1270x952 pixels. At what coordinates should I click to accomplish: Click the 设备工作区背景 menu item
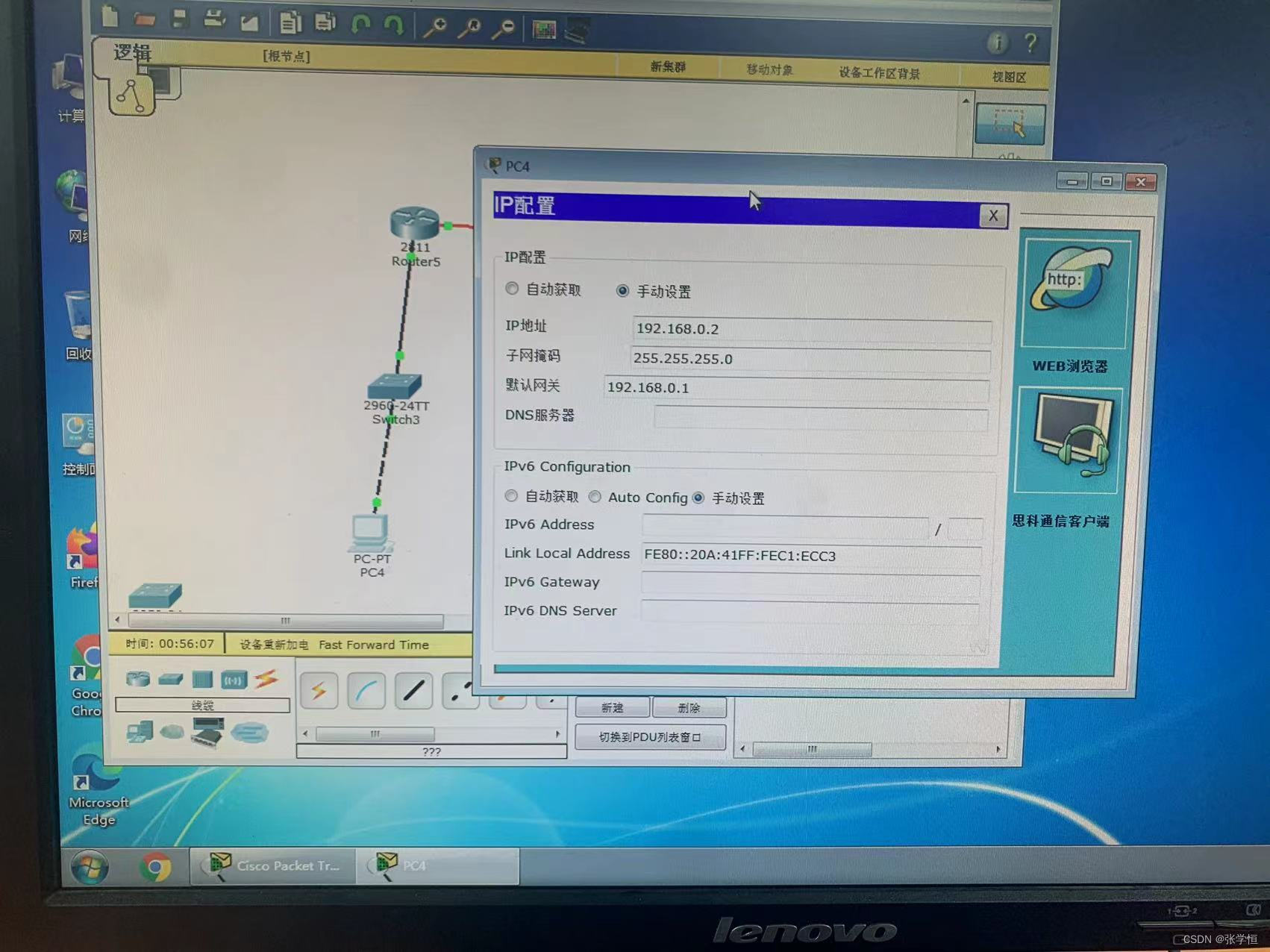[879, 72]
